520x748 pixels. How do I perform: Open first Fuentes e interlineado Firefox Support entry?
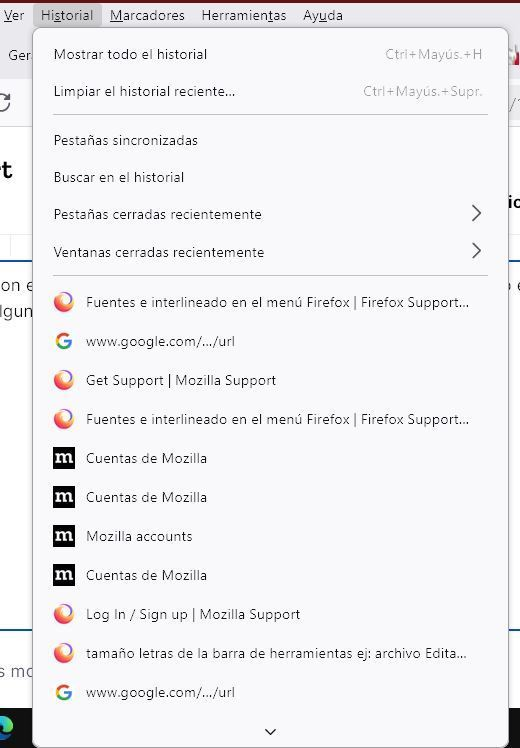pos(270,302)
